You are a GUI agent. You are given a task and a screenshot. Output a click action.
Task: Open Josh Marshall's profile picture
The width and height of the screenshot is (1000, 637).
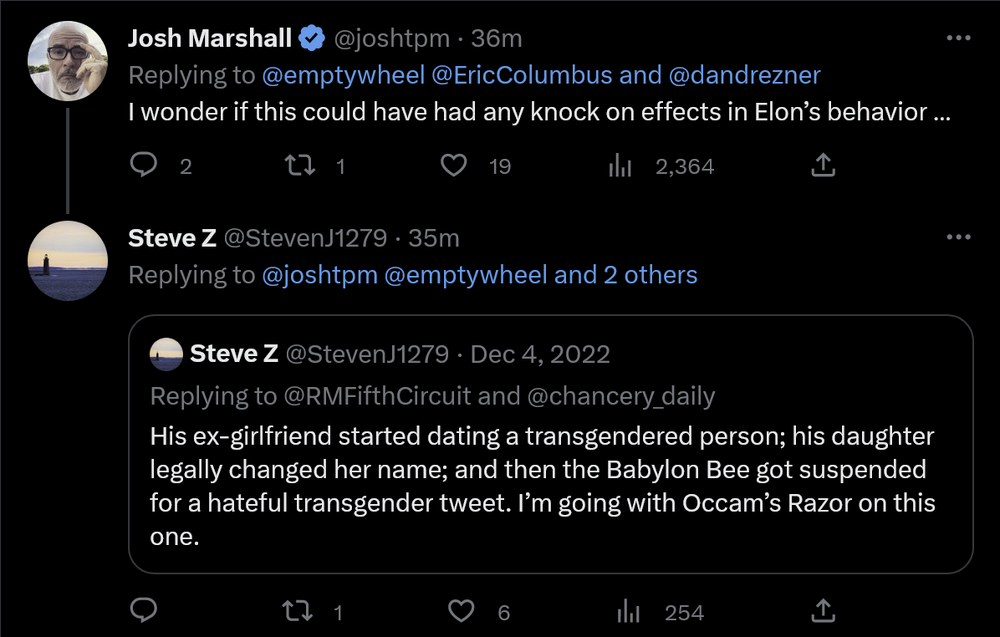coord(68,61)
